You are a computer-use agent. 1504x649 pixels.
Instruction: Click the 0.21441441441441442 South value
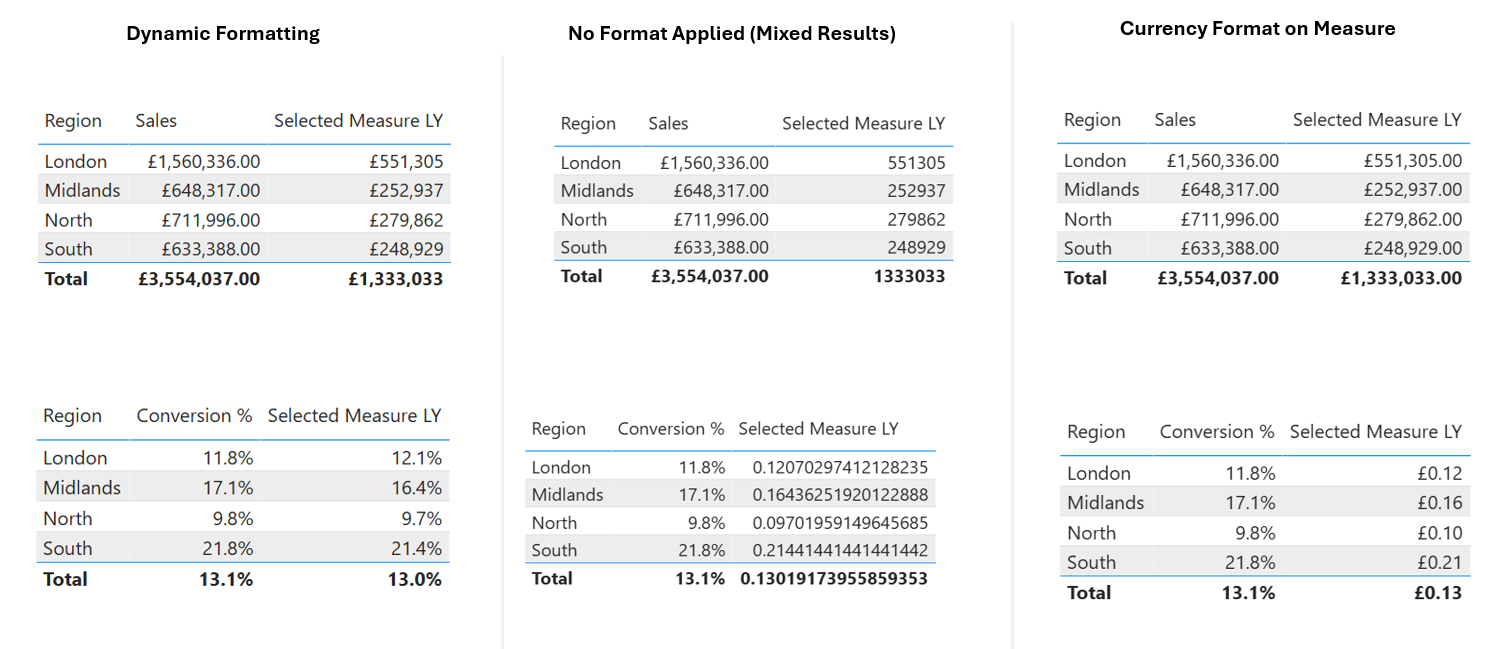point(840,550)
